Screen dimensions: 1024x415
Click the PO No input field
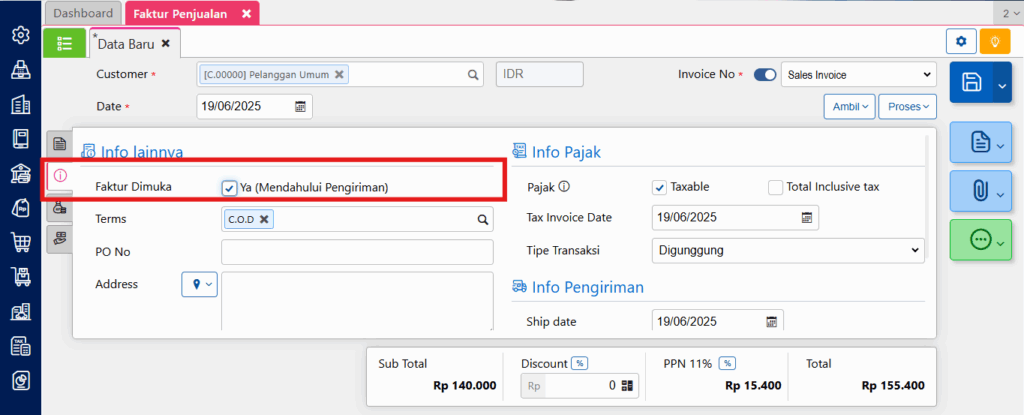click(357, 252)
